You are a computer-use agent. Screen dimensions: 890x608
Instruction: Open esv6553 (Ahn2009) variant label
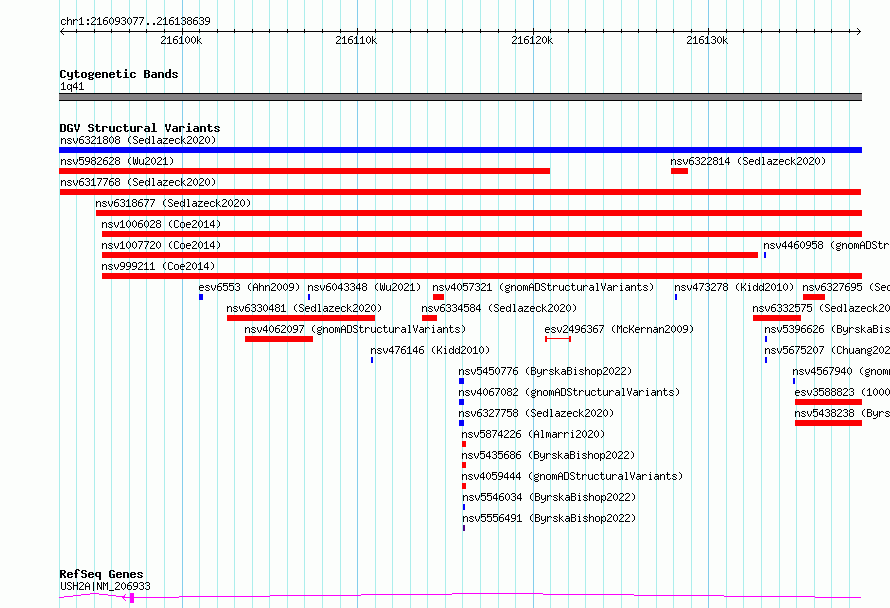pos(249,287)
